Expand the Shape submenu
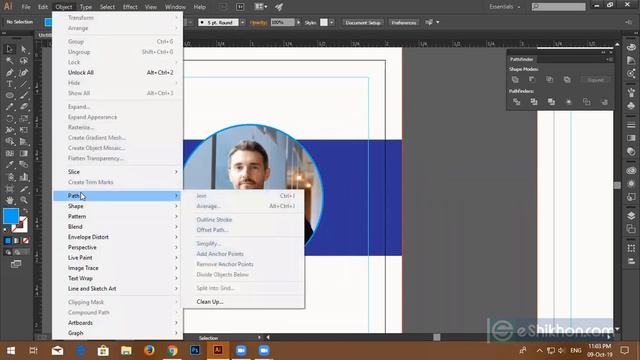 click(118, 206)
